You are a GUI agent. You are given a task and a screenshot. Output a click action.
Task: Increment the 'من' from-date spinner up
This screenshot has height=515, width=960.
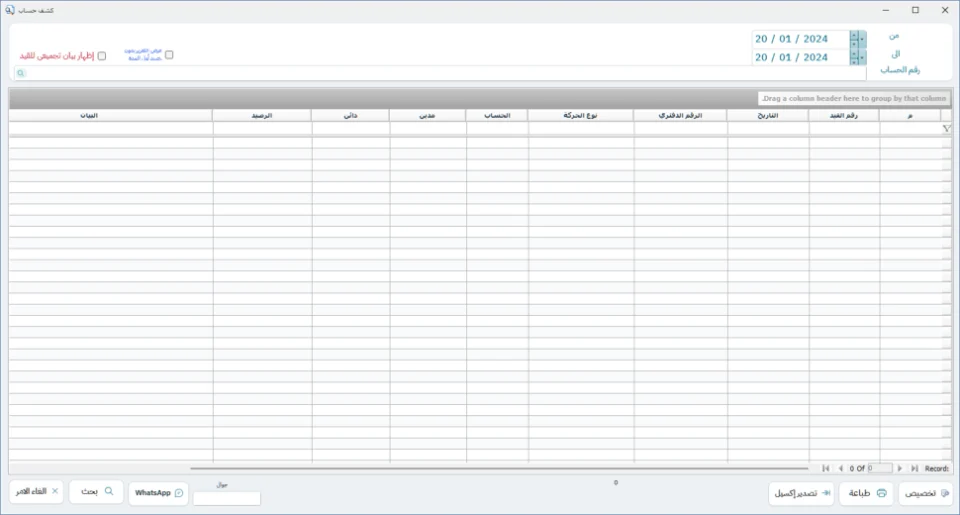pos(854,36)
